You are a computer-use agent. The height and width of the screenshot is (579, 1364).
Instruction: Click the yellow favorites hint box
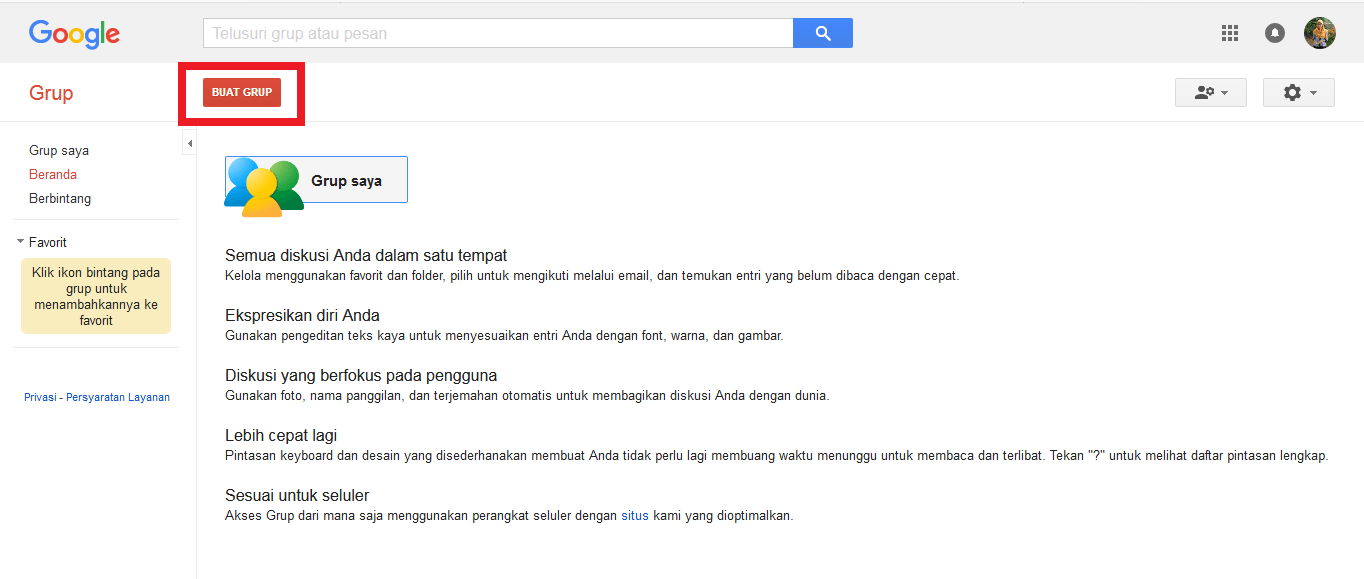tap(96, 296)
